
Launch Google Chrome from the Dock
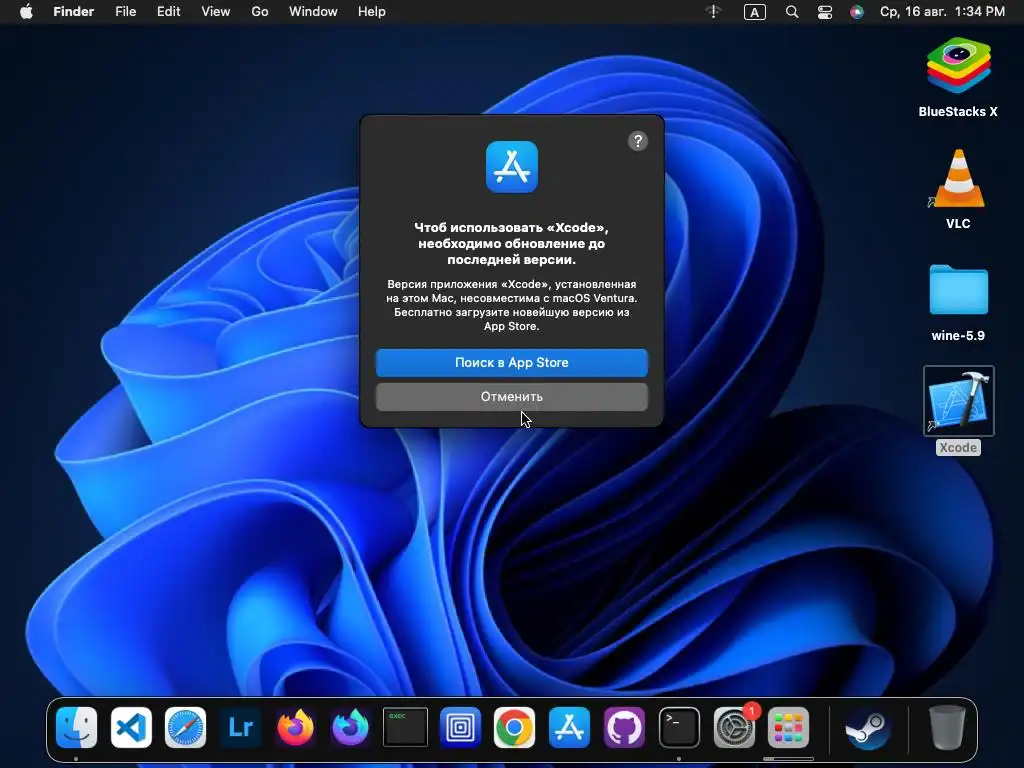click(514, 727)
